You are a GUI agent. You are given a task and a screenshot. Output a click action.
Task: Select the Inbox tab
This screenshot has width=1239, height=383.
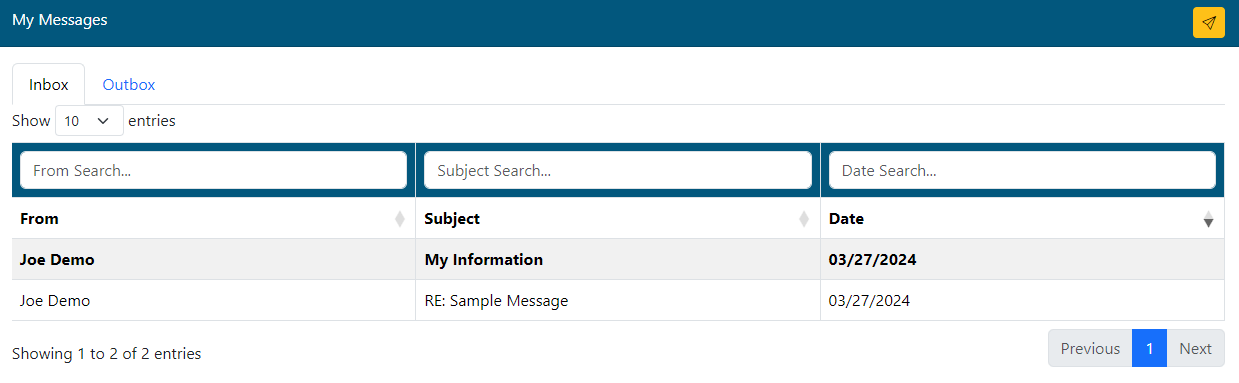coord(48,85)
